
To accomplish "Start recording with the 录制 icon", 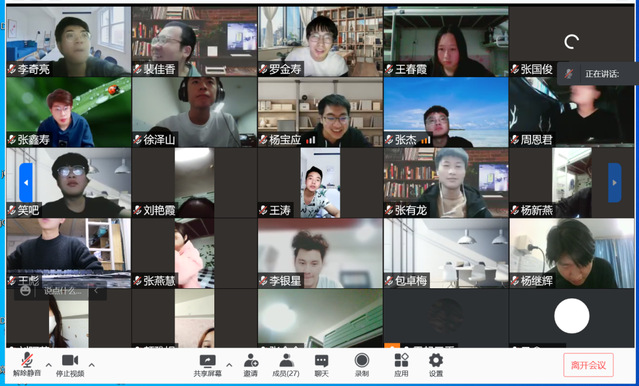I will tap(361, 364).
